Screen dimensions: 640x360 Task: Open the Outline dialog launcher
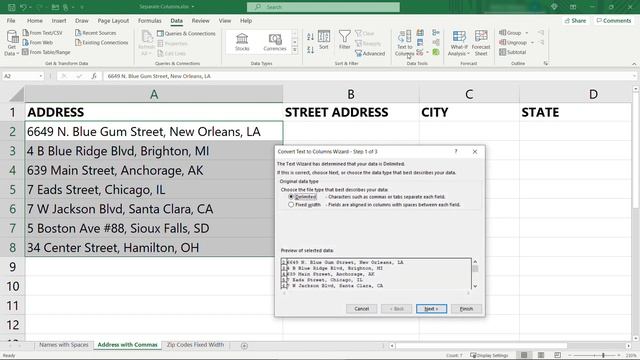[546, 64]
